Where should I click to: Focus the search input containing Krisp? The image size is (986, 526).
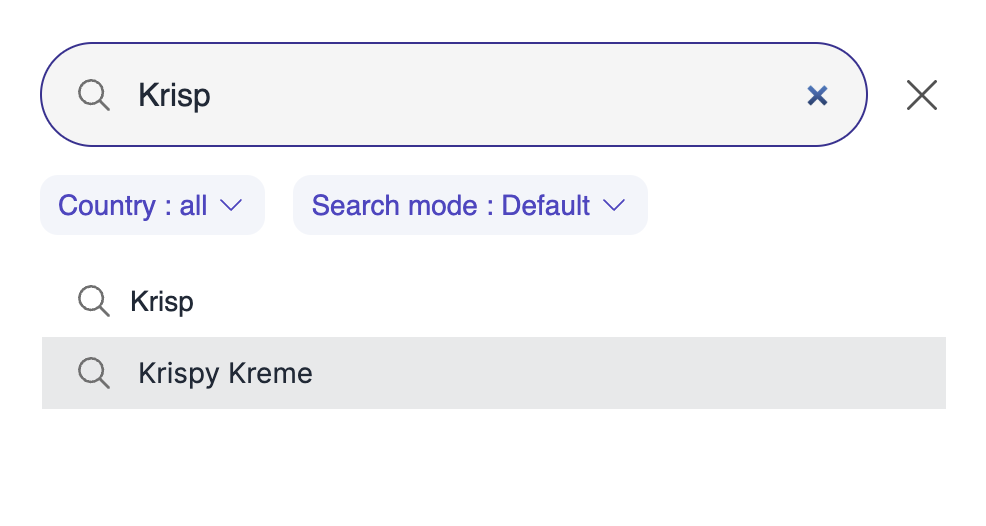pos(450,96)
